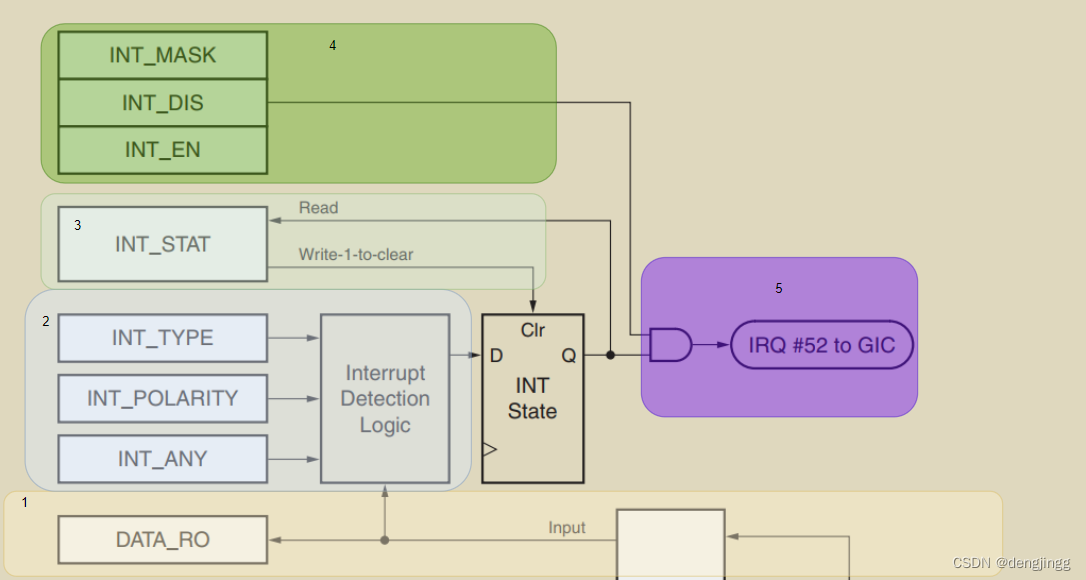1086x580 pixels.
Task: Click the connection dot at Q output
Action: (610, 354)
